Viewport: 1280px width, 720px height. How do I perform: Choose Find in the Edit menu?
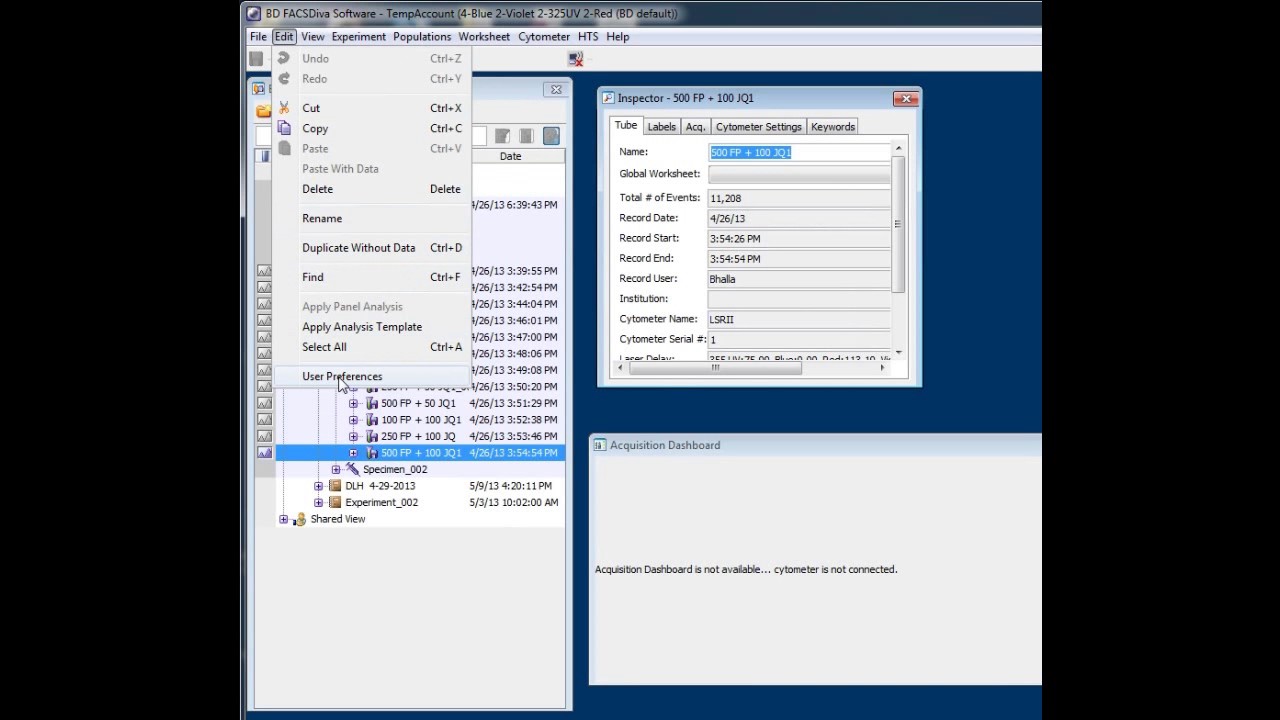371,277
